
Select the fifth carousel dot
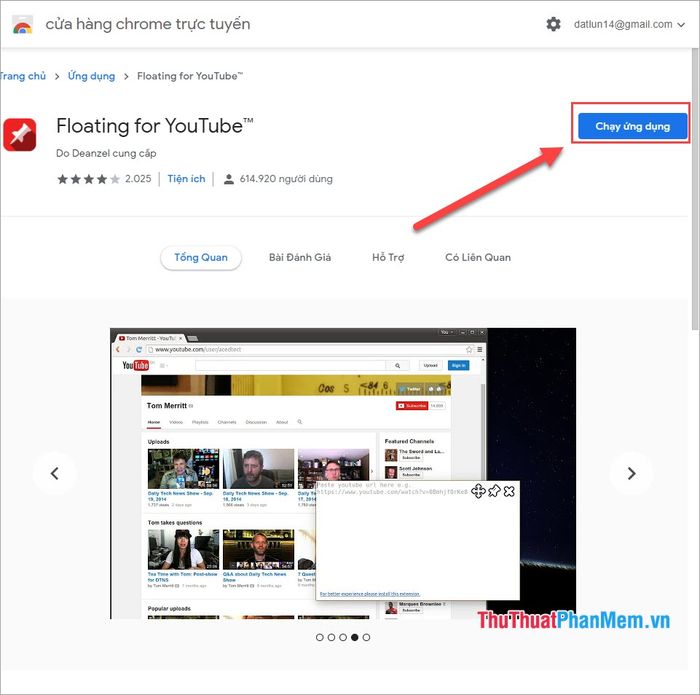coord(366,637)
